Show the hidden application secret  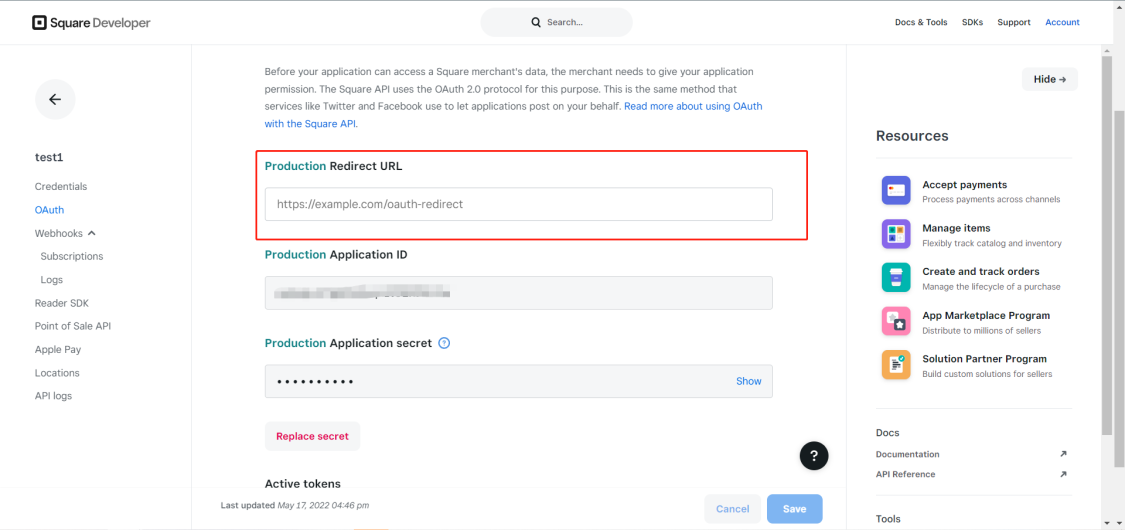coord(748,382)
